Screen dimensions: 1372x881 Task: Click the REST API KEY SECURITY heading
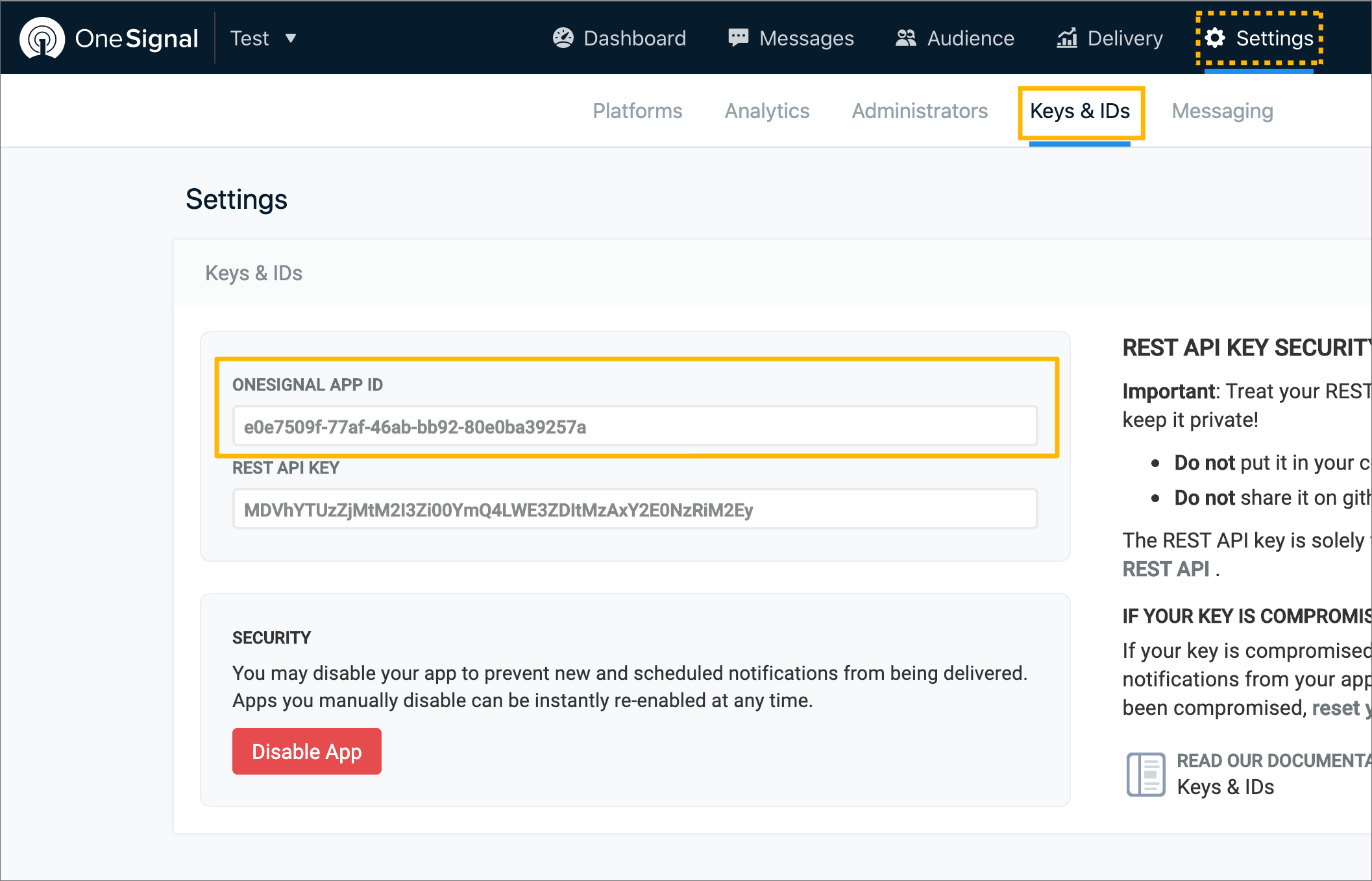coord(1247,348)
